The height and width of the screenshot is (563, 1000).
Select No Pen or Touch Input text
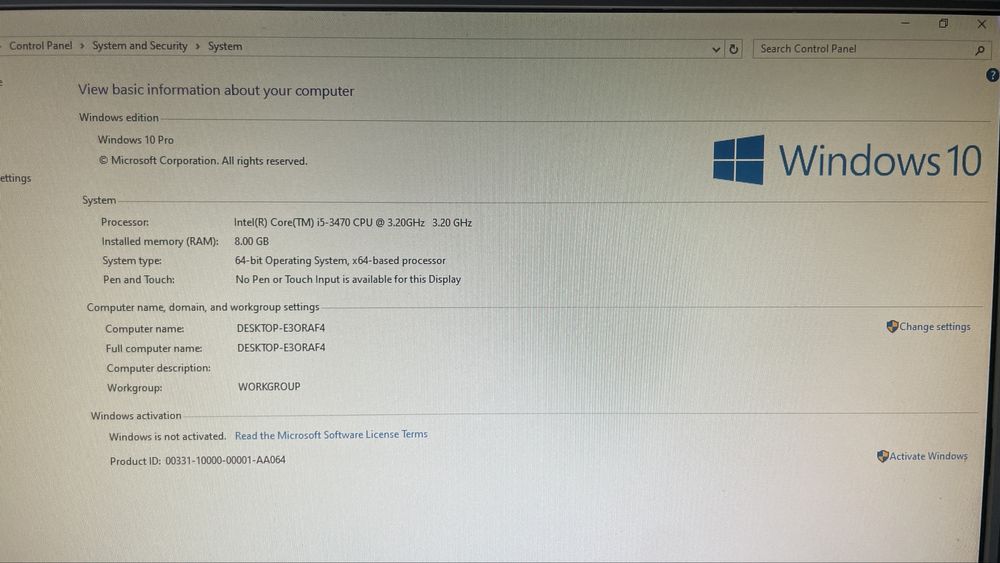[348, 279]
